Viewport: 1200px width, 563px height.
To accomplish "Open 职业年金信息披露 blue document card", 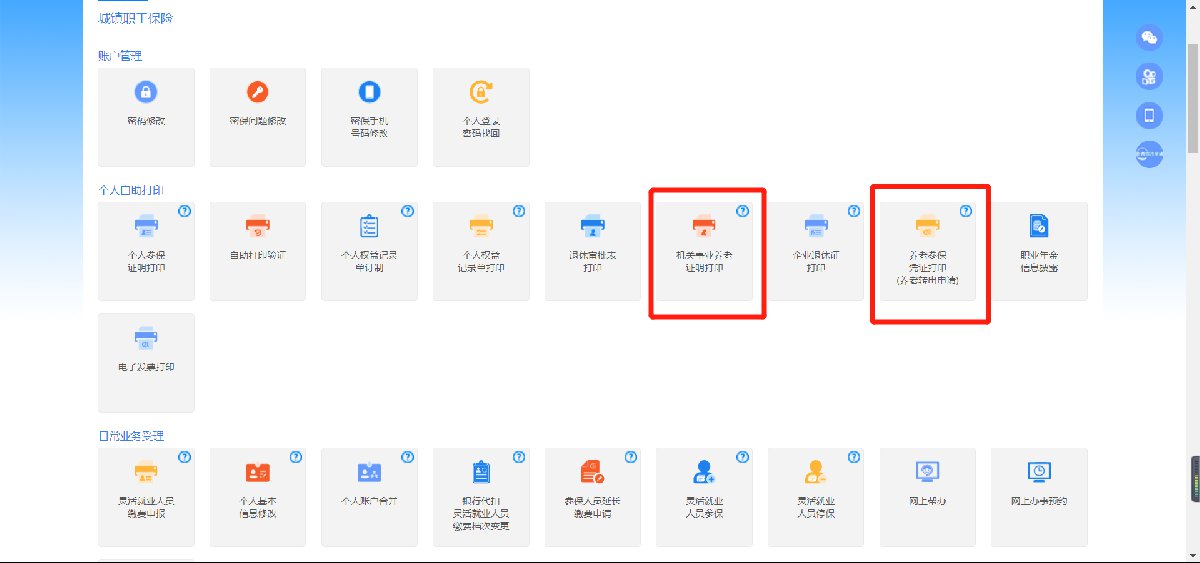I will pyautogui.click(x=1039, y=251).
